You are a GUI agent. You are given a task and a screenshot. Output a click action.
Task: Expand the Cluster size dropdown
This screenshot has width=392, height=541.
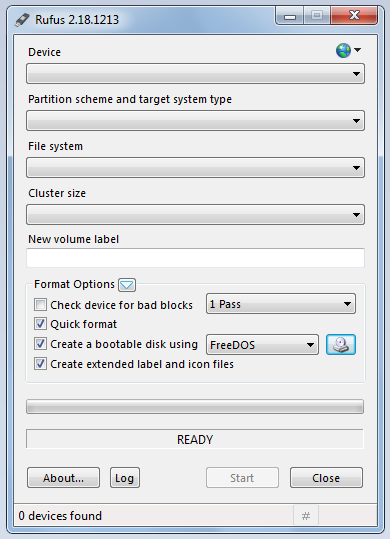pyautogui.click(x=195, y=214)
